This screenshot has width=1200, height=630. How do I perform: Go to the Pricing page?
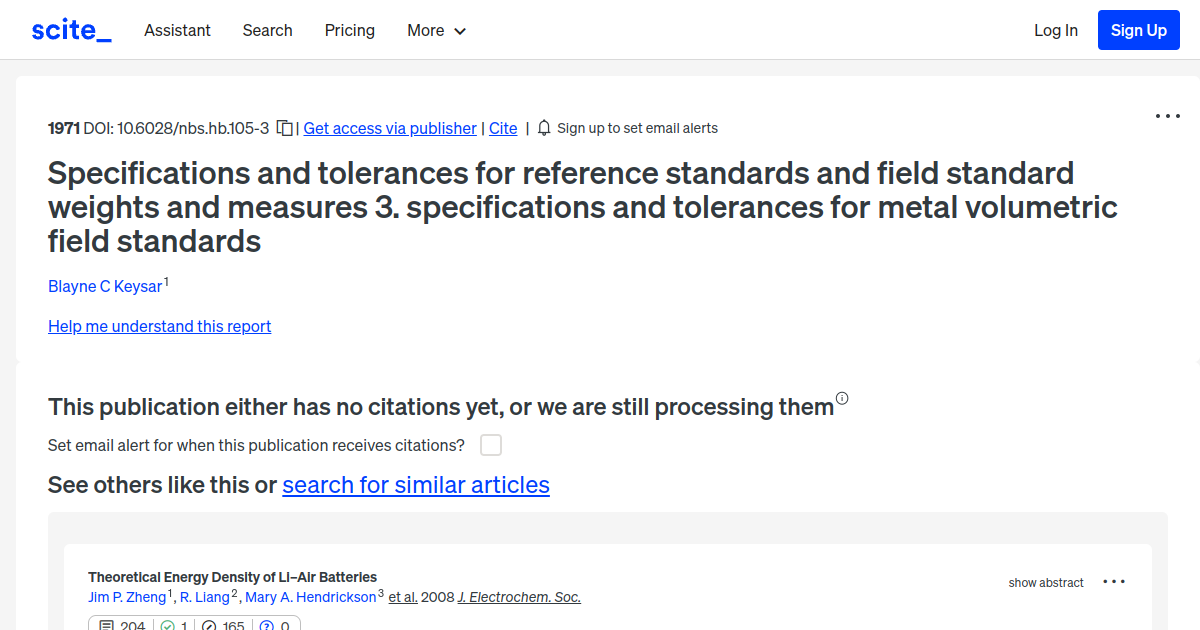[349, 30]
